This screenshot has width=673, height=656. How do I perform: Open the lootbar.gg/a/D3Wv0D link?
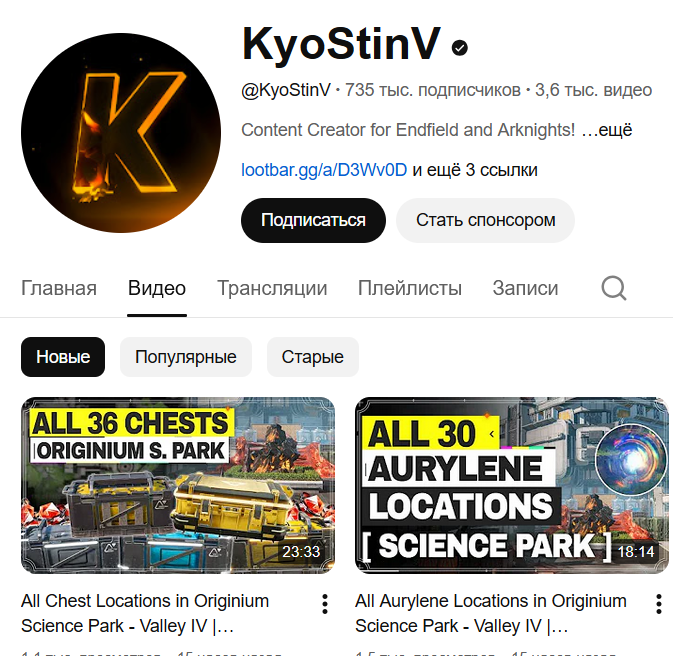click(324, 170)
